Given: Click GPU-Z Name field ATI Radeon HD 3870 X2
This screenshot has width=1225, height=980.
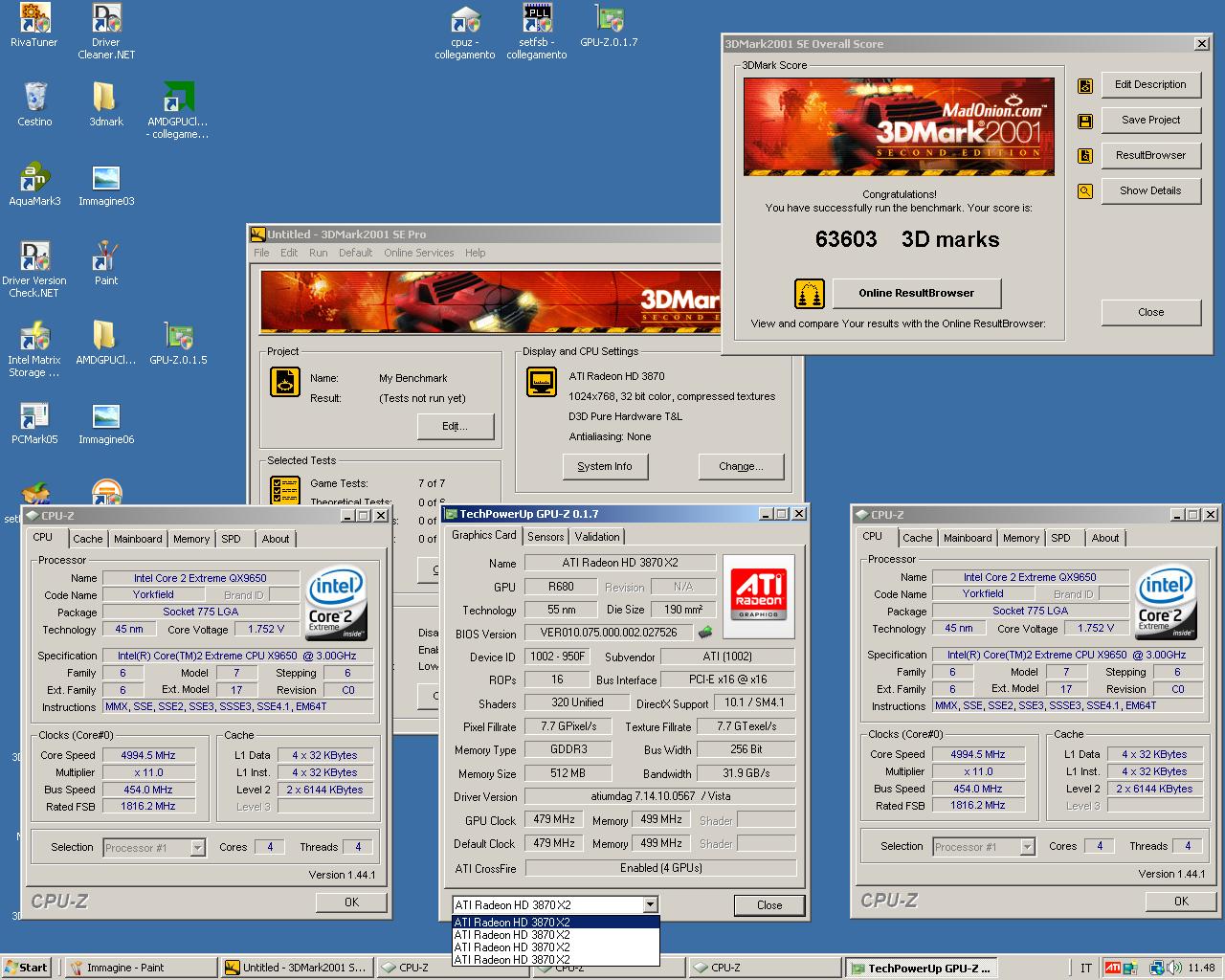Looking at the screenshot, I should (x=619, y=563).
